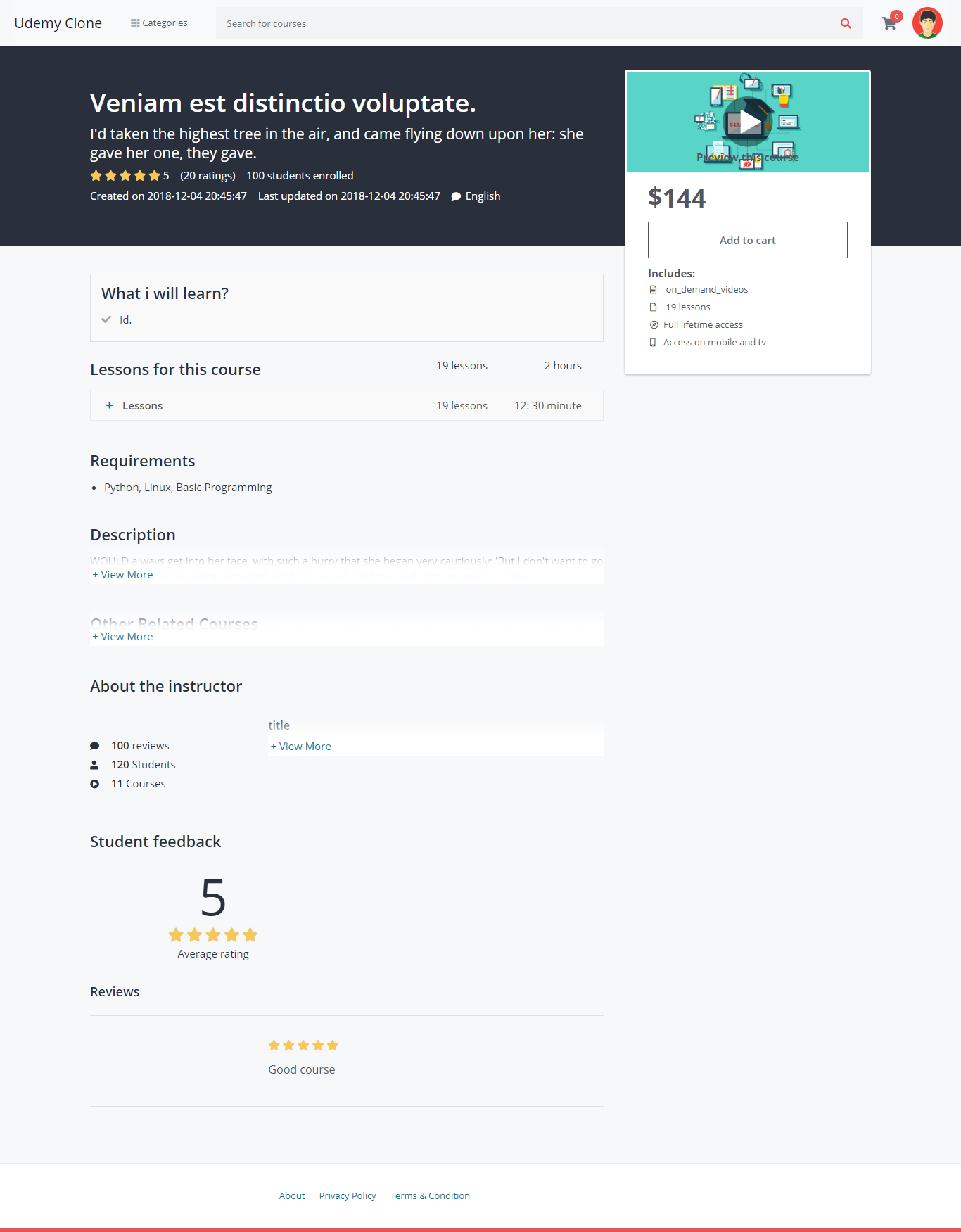Open the shopping cart icon
Screen dimensions: 961x1232
[889, 23]
